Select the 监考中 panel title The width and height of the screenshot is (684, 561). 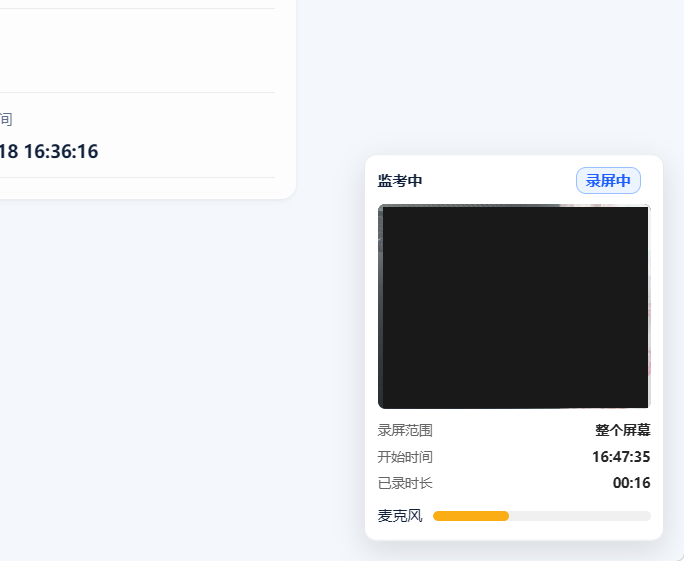[400, 181]
